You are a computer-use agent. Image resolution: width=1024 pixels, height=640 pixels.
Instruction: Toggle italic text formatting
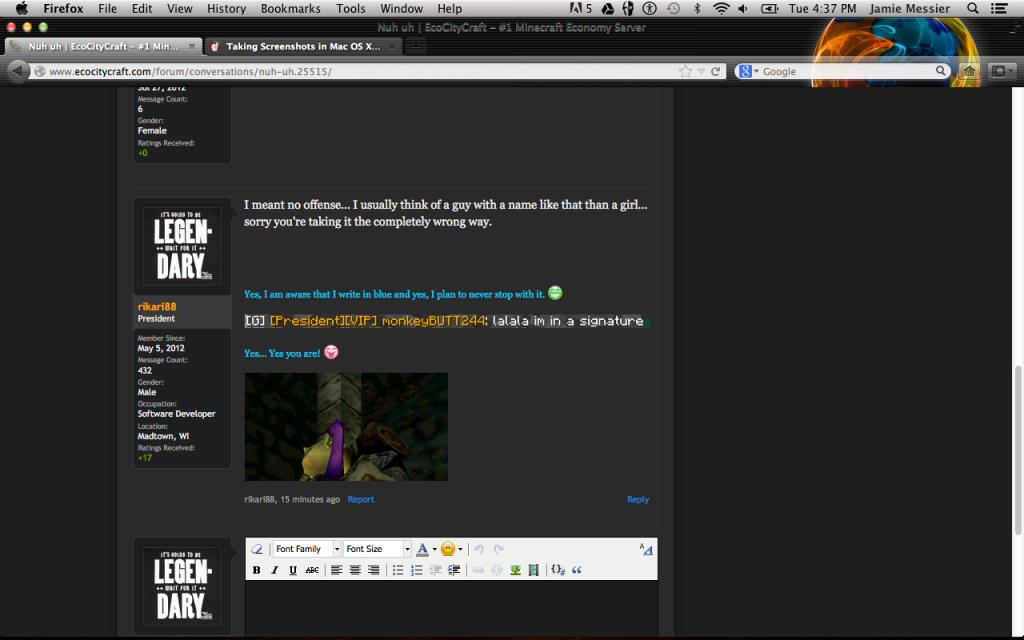pyautogui.click(x=274, y=570)
